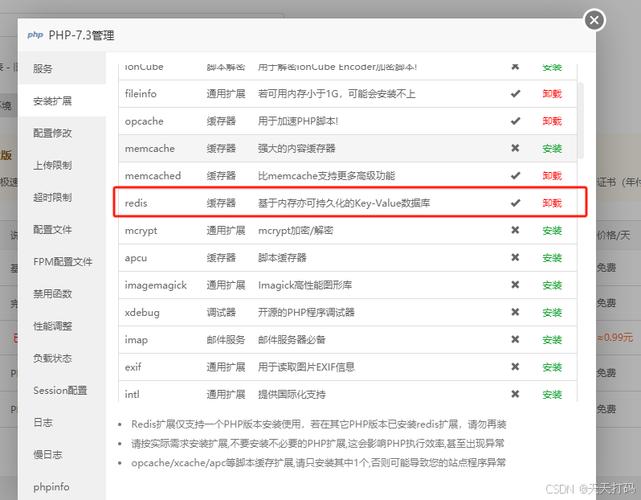
Task: Select the mcrypt extension name
Action: pyautogui.click(x=141, y=231)
